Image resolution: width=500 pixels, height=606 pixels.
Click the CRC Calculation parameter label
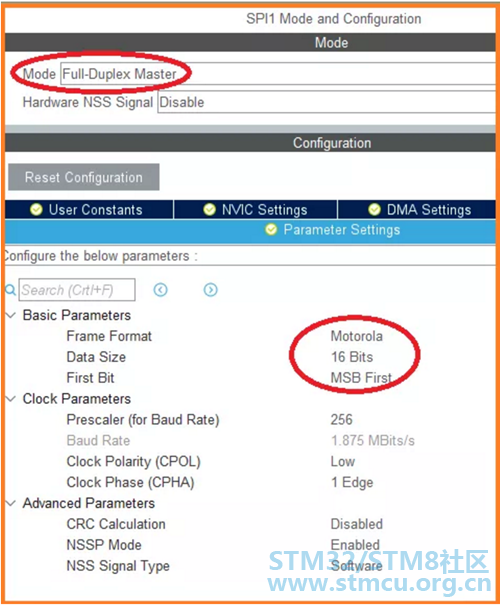[116, 524]
